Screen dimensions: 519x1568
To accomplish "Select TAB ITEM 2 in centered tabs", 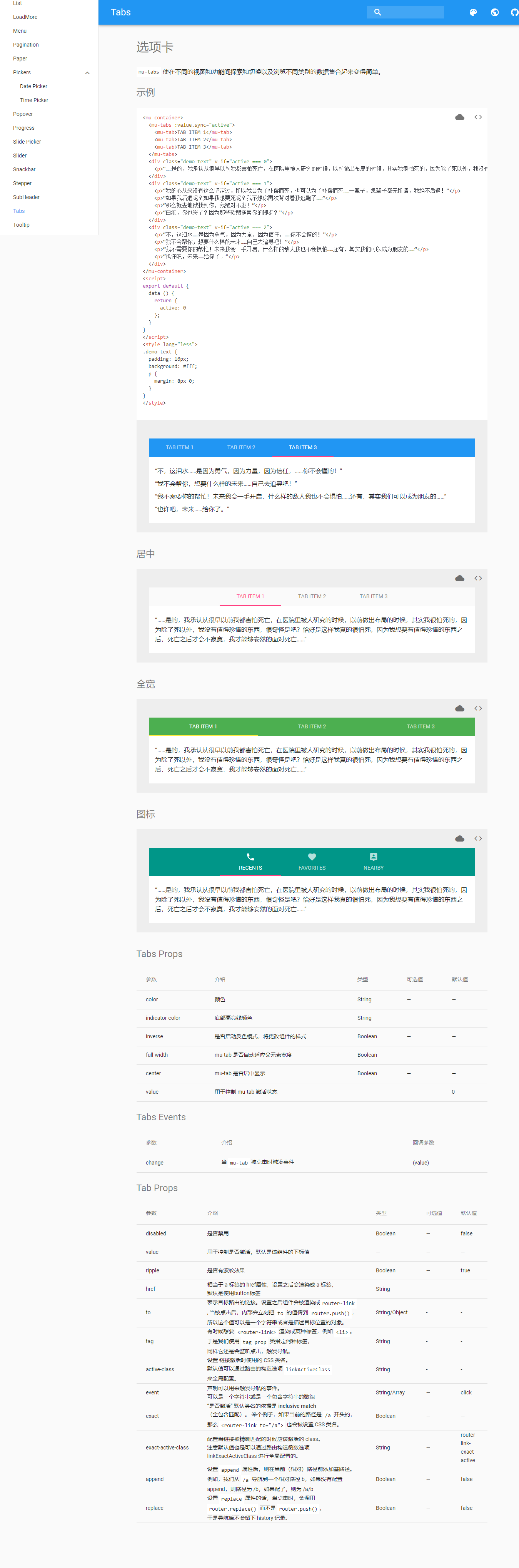I will 312,597.
